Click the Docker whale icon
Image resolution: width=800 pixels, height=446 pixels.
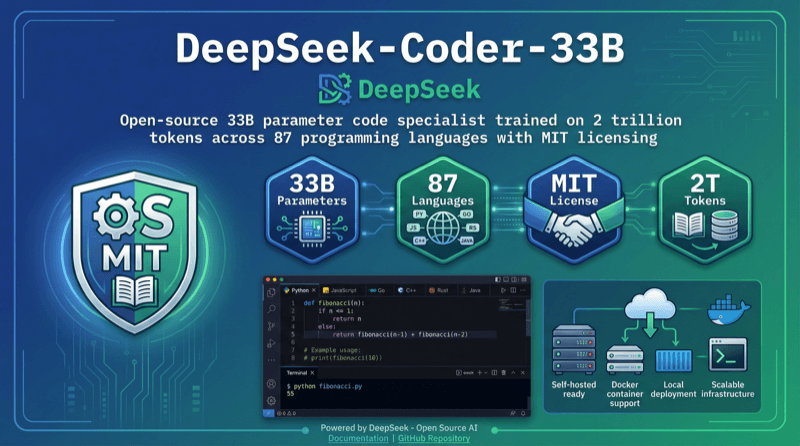[729, 310]
